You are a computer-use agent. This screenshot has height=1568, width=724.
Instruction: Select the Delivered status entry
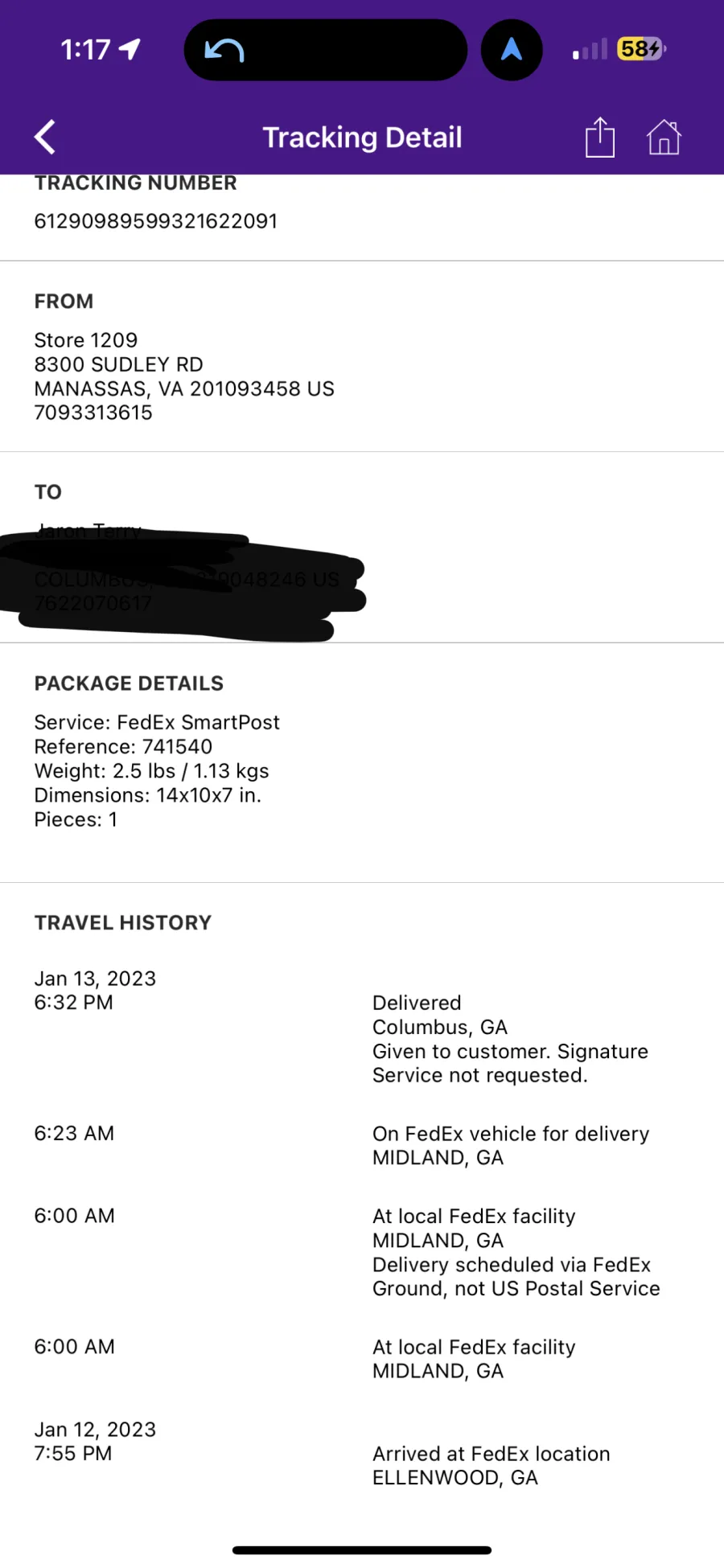417,1003
